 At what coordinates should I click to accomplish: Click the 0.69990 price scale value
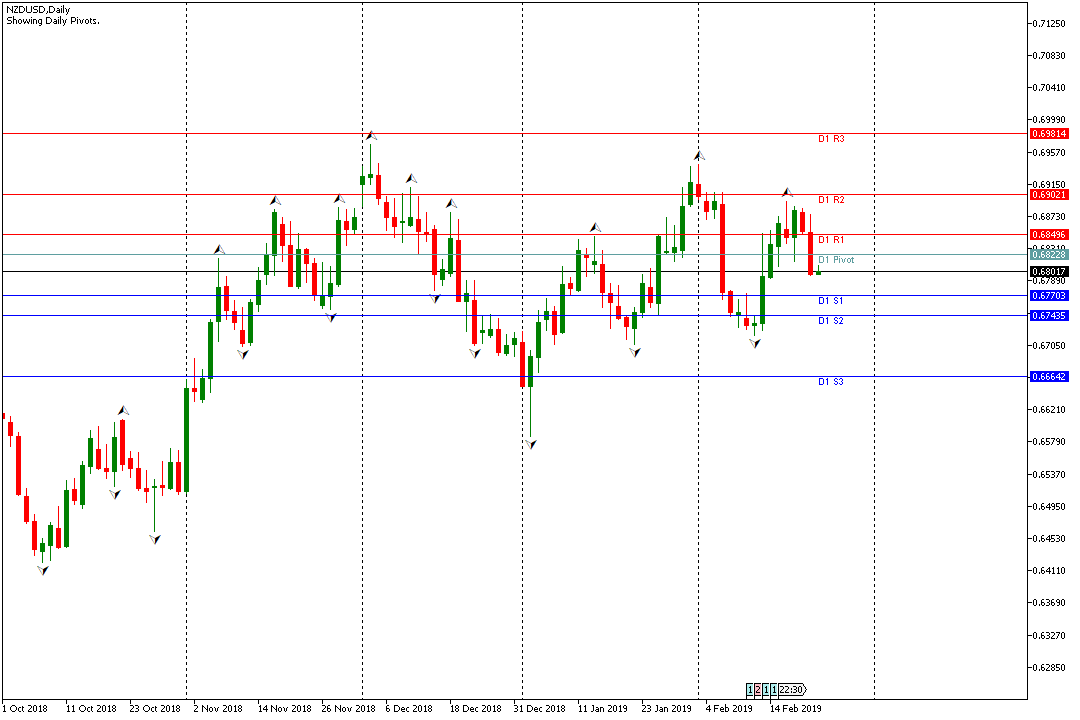(x=1049, y=120)
